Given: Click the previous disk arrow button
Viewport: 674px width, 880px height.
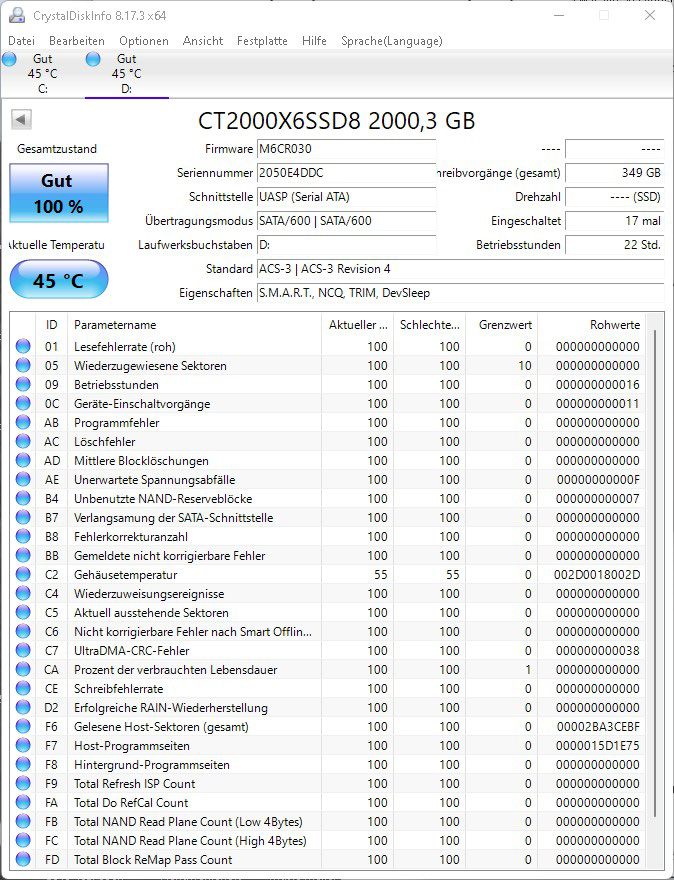Looking at the screenshot, I should 20,120.
